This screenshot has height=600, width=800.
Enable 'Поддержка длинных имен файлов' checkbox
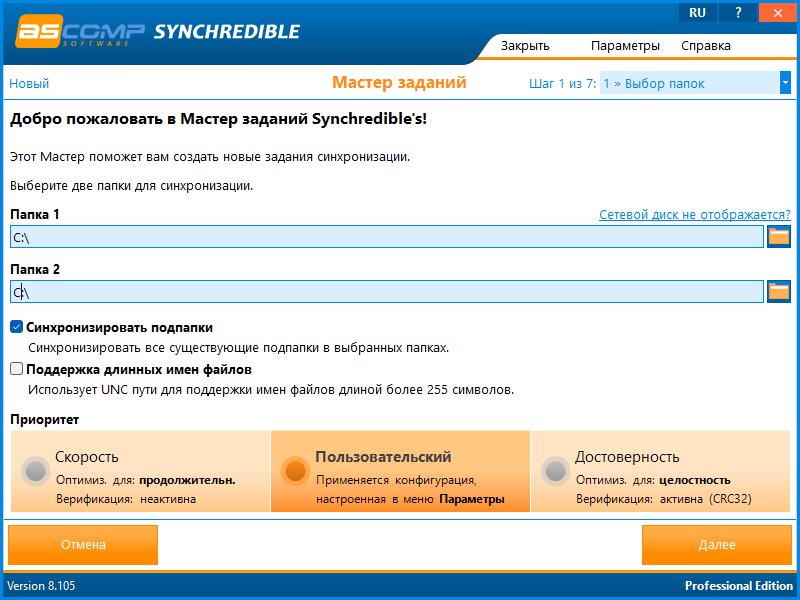pyautogui.click(x=16, y=368)
